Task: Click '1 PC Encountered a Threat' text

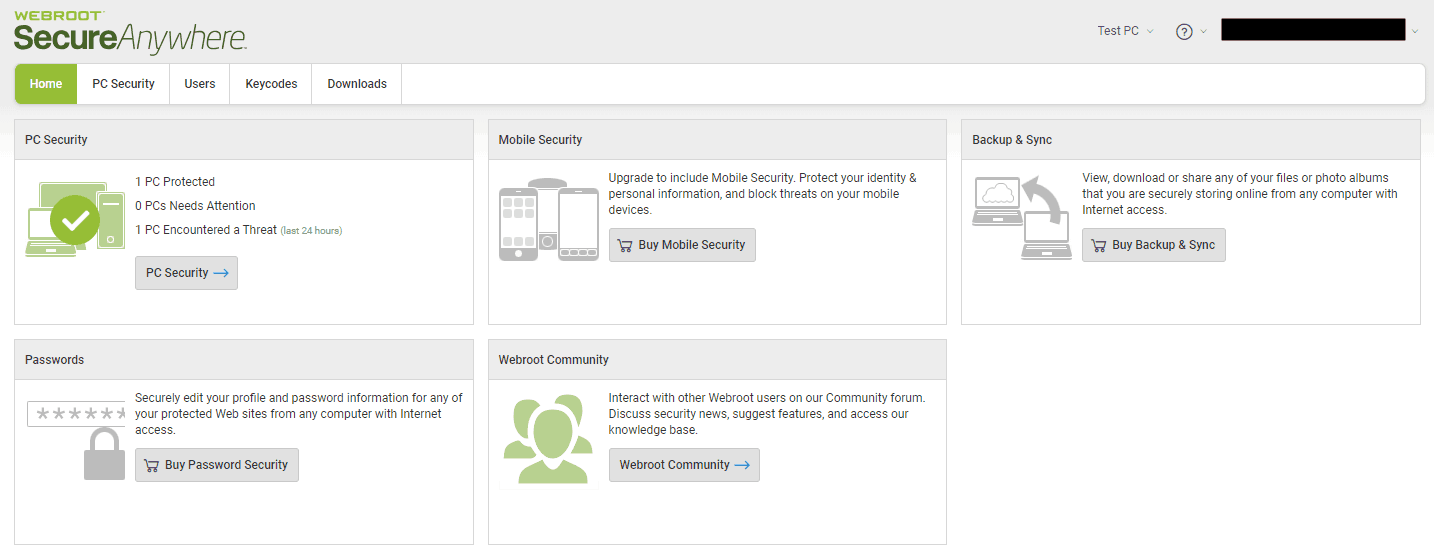Action: click(x=206, y=230)
